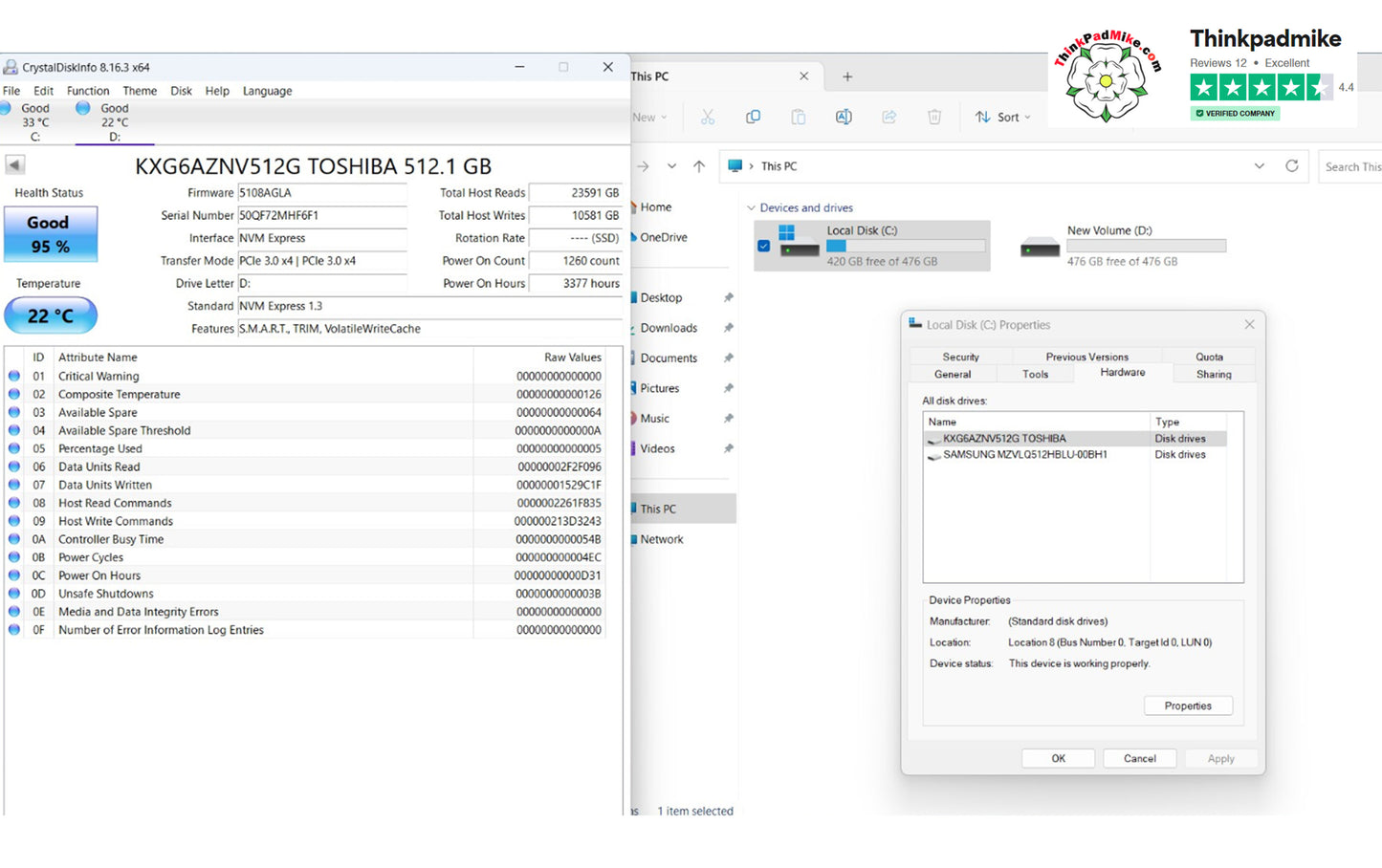Viewport: 1382px width, 868px height.
Task: Expand the address bar history dropdown
Action: point(1259,165)
